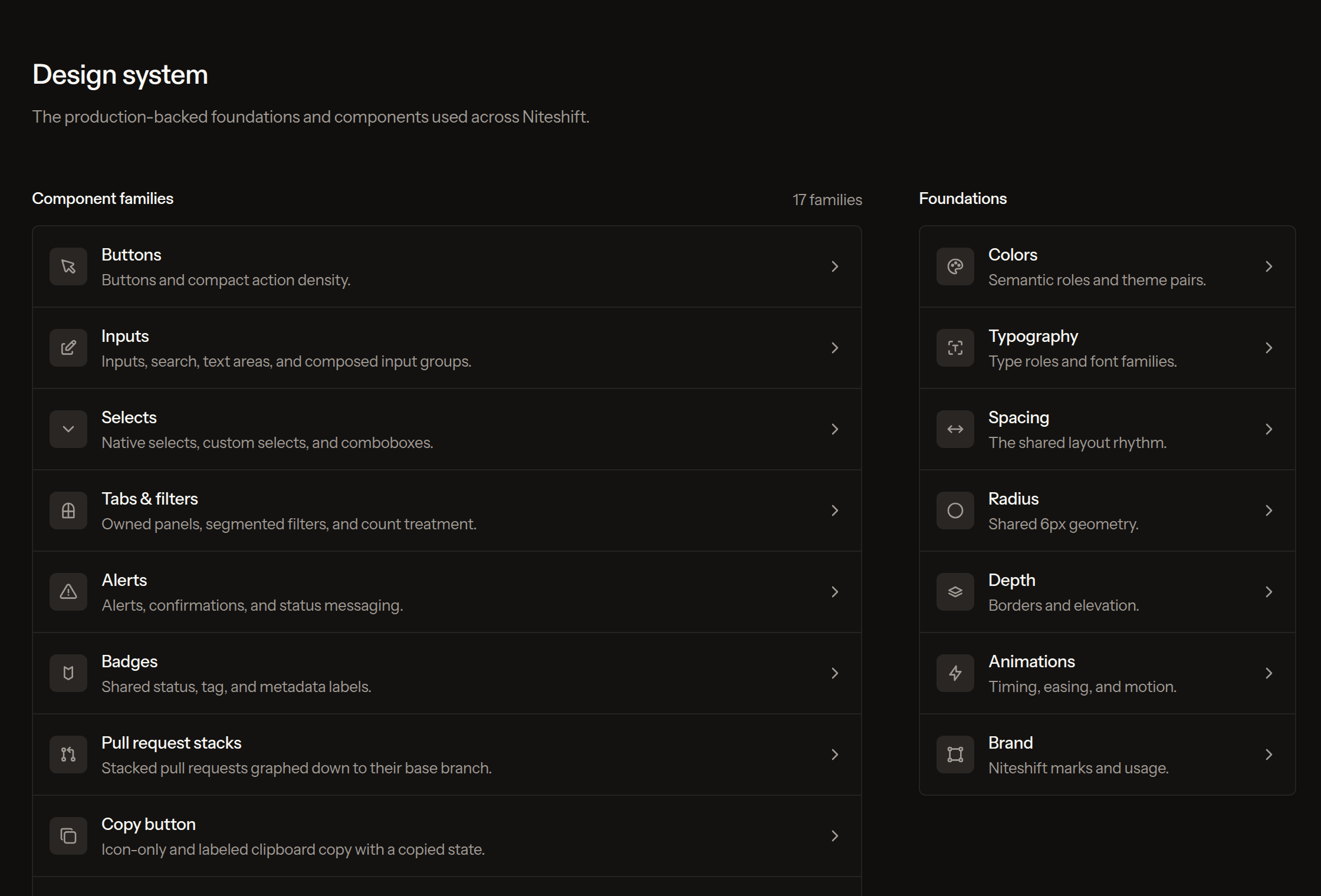
Task: Click 'Borders and elevation.' description
Action: point(1064,605)
